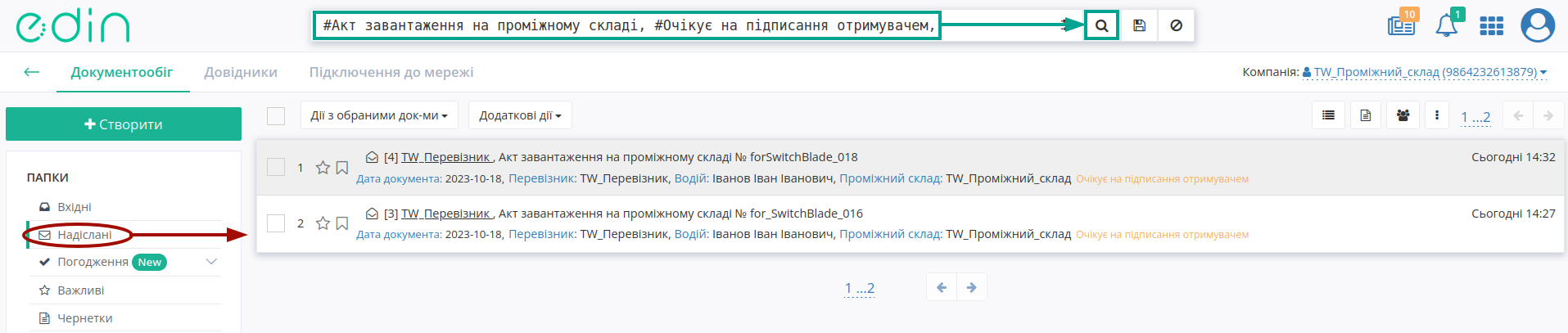Star the forSwitchBlade_018 document
Viewport: 1568px width, 333px height.
click(323, 167)
